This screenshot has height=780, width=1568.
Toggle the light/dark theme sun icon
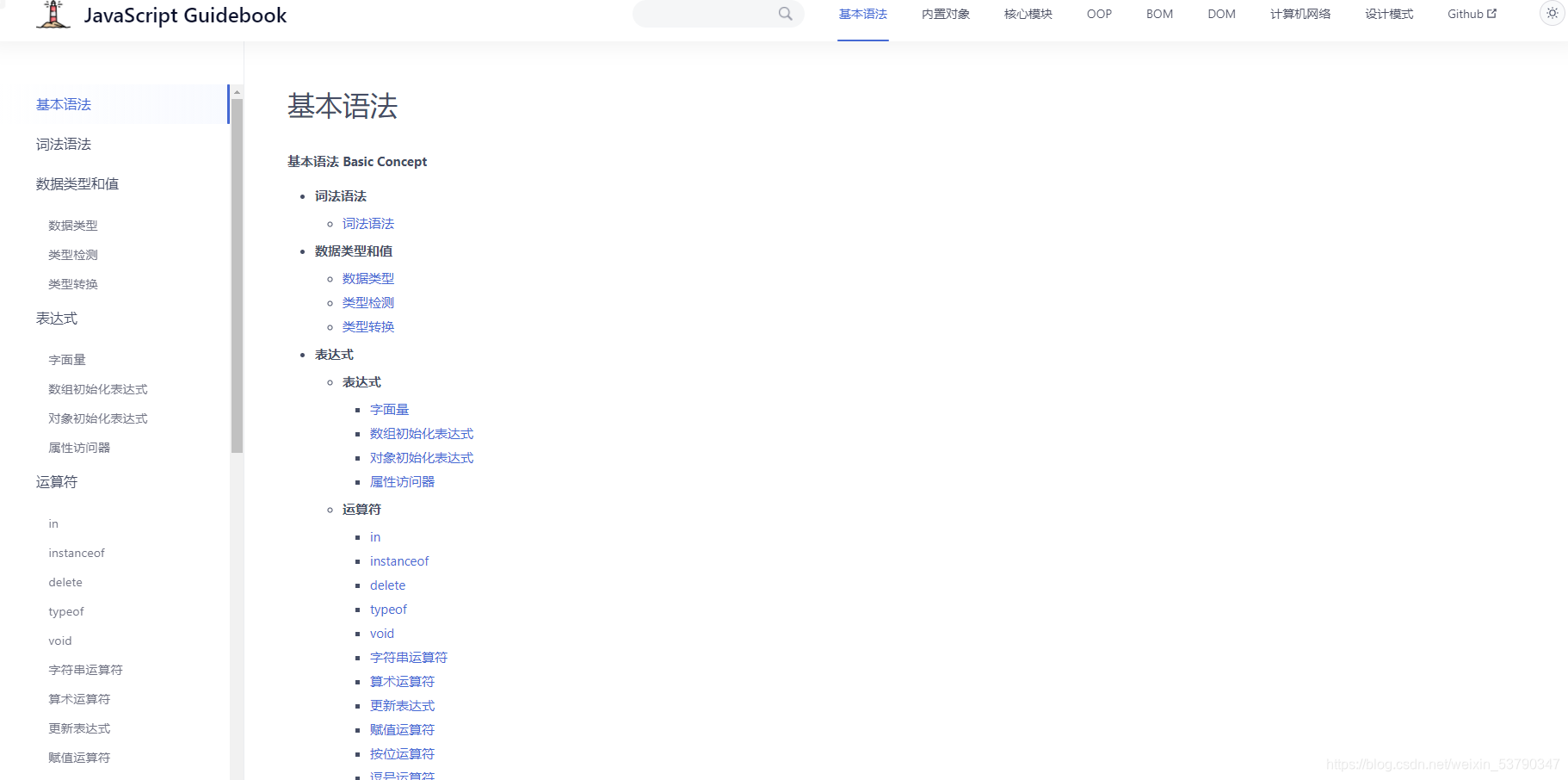click(x=1552, y=13)
